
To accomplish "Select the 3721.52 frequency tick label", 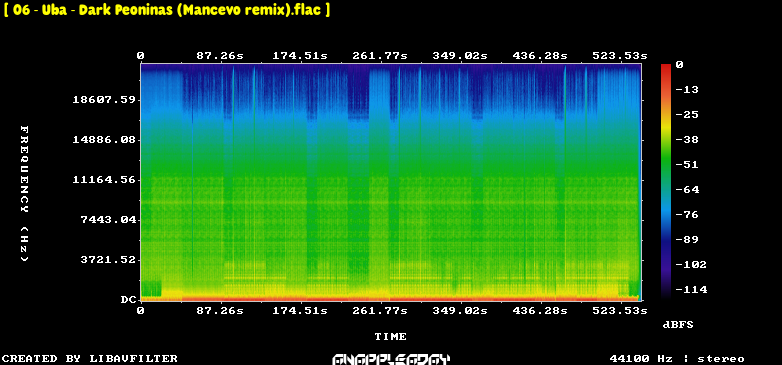I will (x=108, y=260).
